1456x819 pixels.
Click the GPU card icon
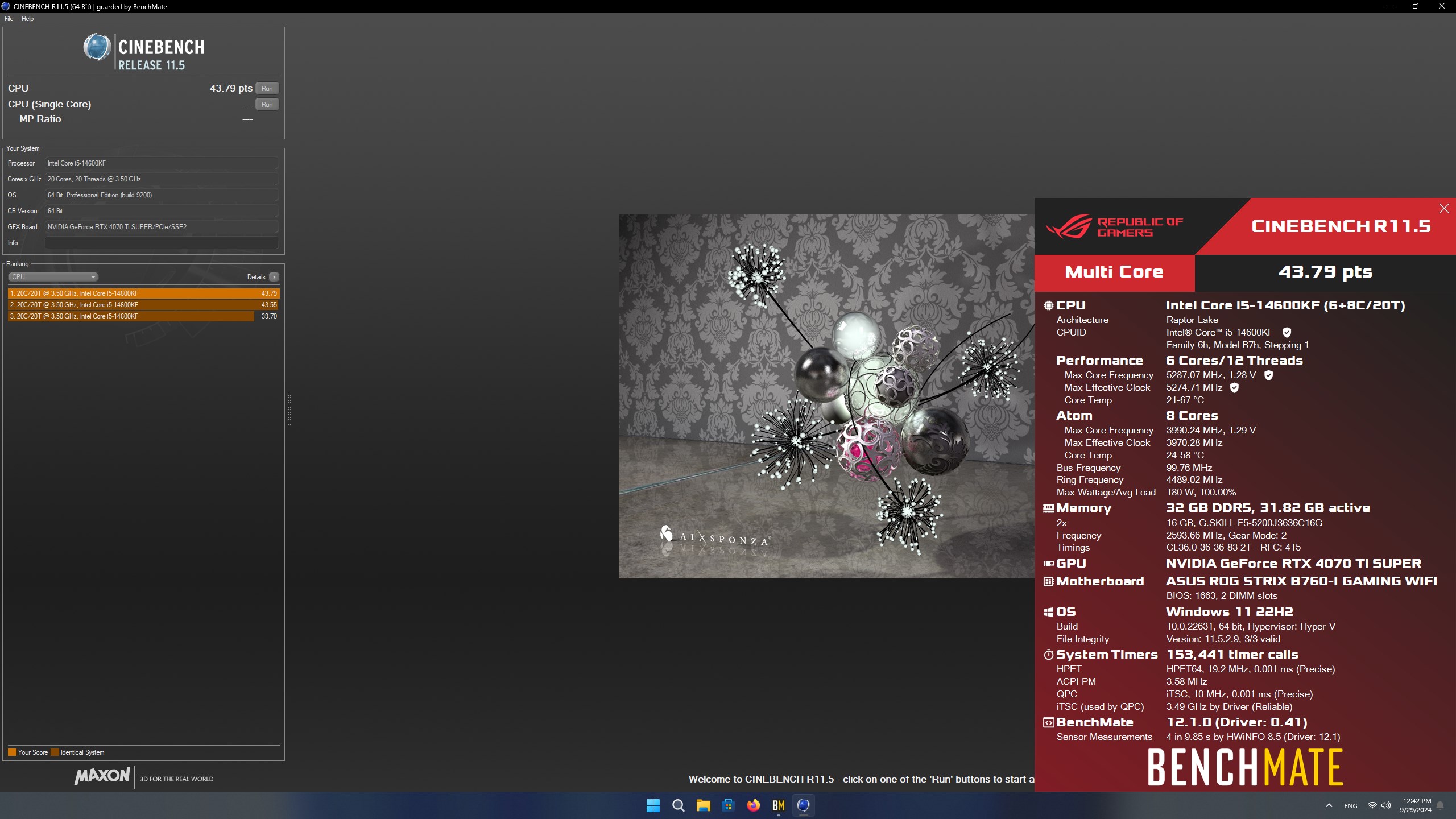pyautogui.click(x=1048, y=564)
